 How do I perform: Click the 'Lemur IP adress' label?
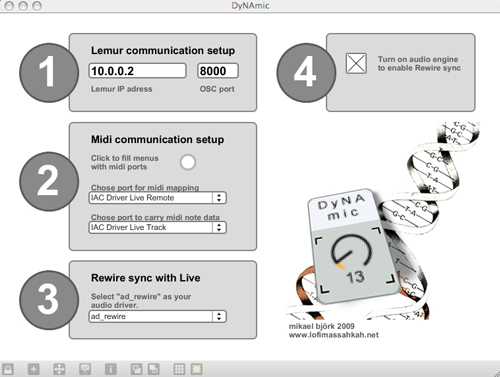(x=122, y=89)
